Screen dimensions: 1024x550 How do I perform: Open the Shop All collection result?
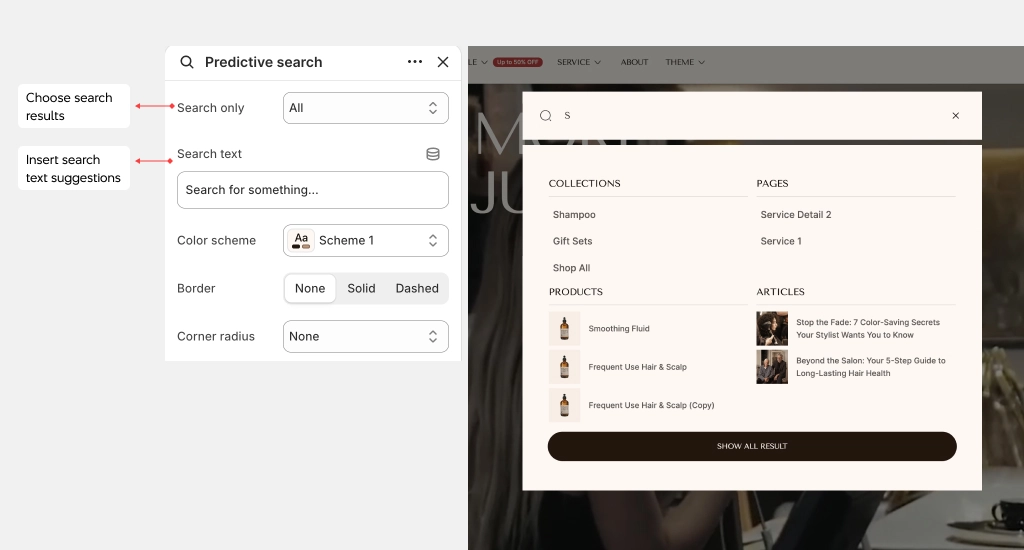[x=571, y=268]
